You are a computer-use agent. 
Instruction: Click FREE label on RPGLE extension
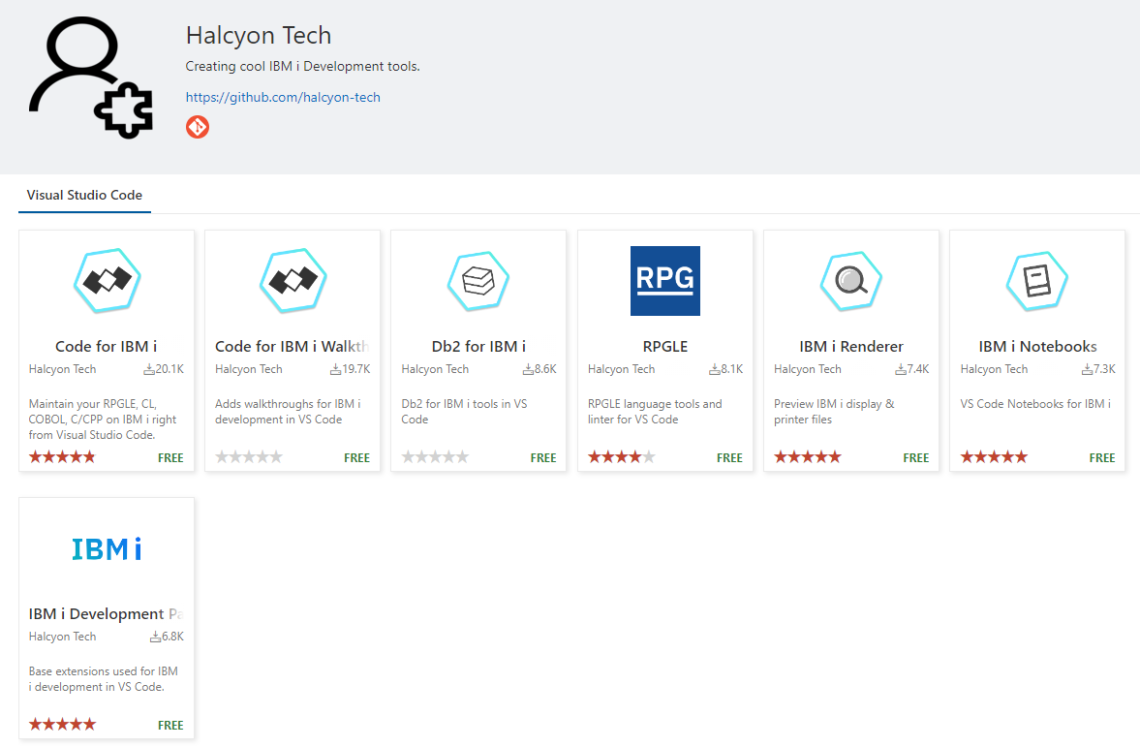coord(729,457)
